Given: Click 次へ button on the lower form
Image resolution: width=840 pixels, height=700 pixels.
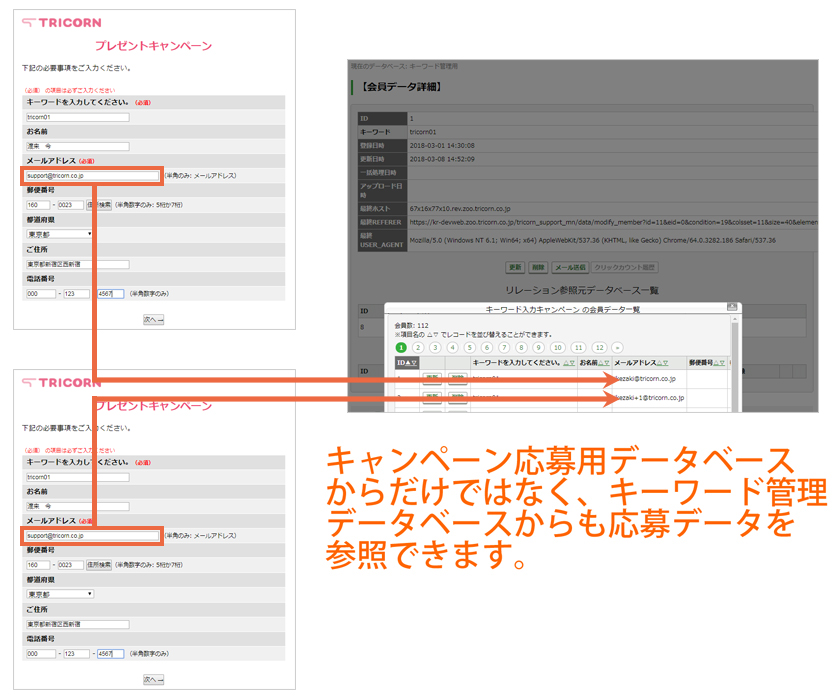Looking at the screenshot, I should [153, 680].
